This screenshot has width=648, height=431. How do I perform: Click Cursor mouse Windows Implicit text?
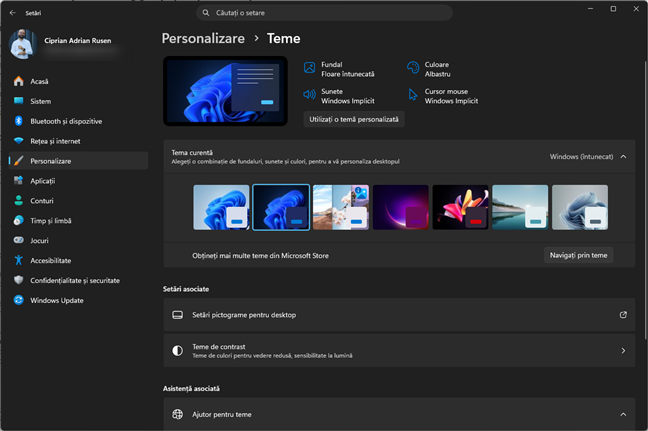(451, 96)
